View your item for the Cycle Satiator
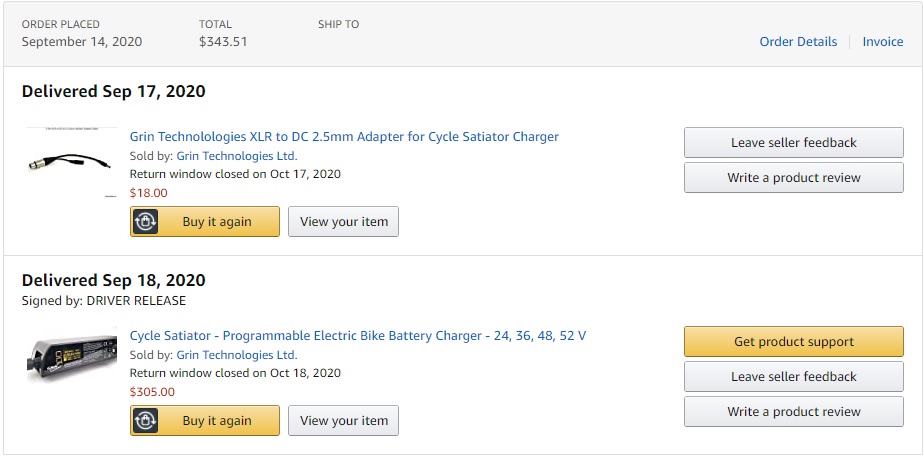The width and height of the screenshot is (924, 456). [x=344, y=421]
